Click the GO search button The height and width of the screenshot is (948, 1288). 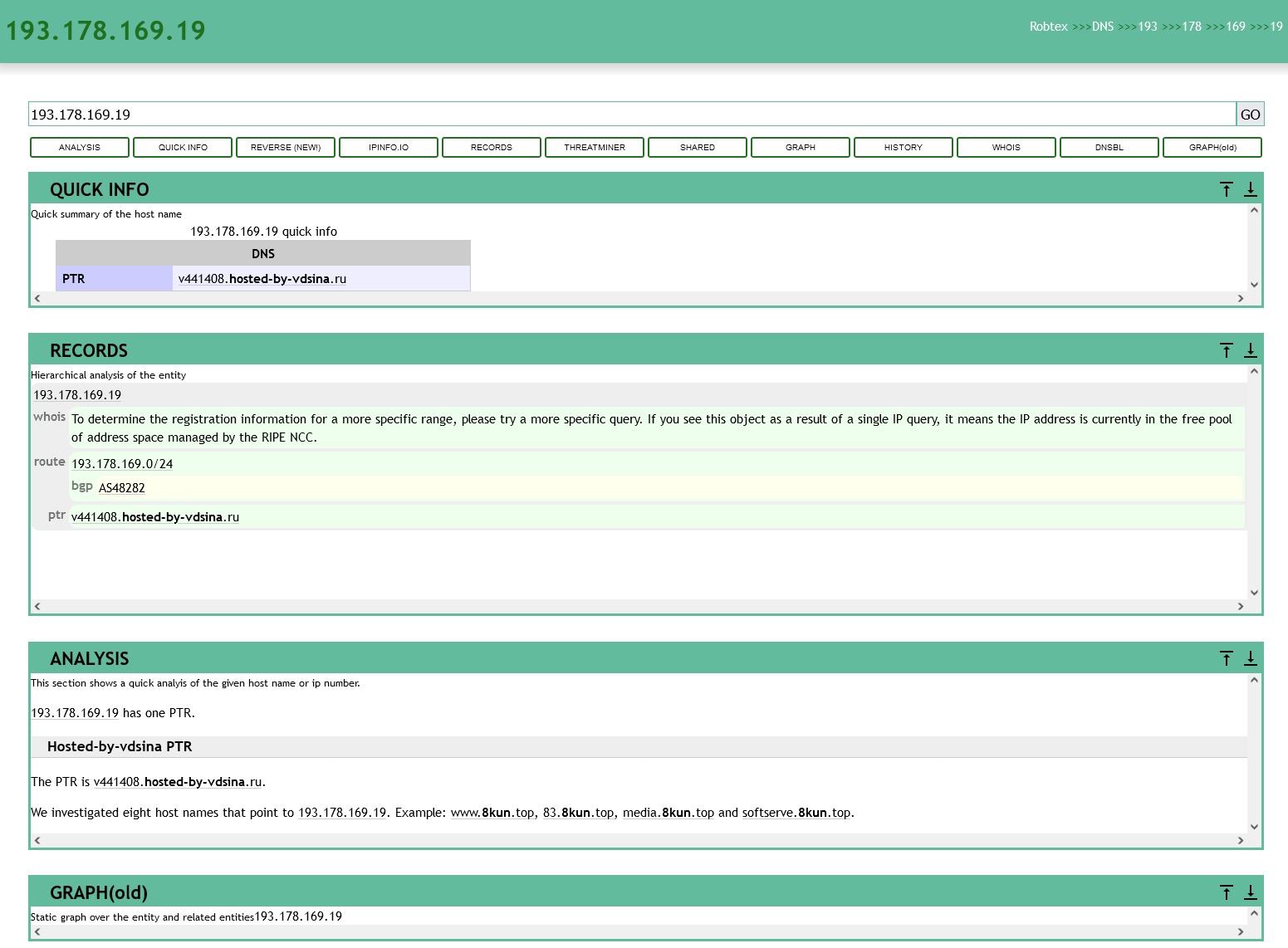click(x=1250, y=115)
